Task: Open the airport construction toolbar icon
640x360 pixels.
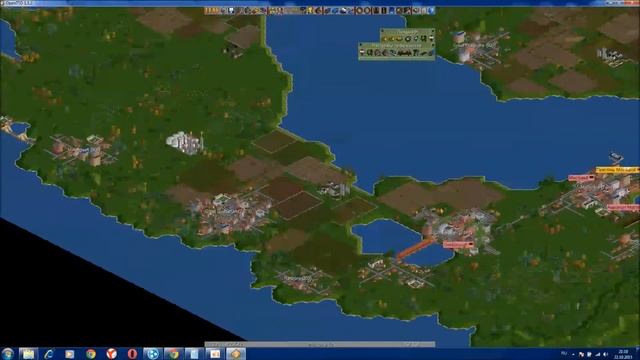Action: 400,11
